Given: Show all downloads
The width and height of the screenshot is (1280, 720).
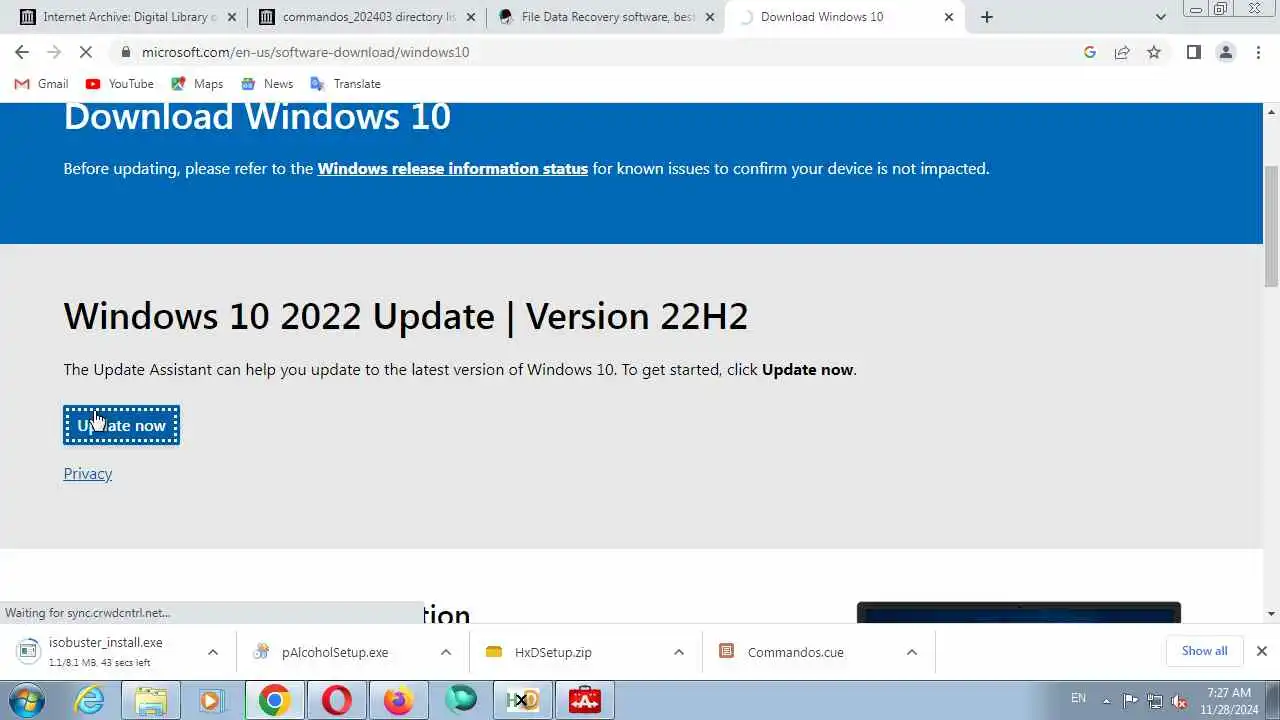Looking at the screenshot, I should coord(1204,651).
